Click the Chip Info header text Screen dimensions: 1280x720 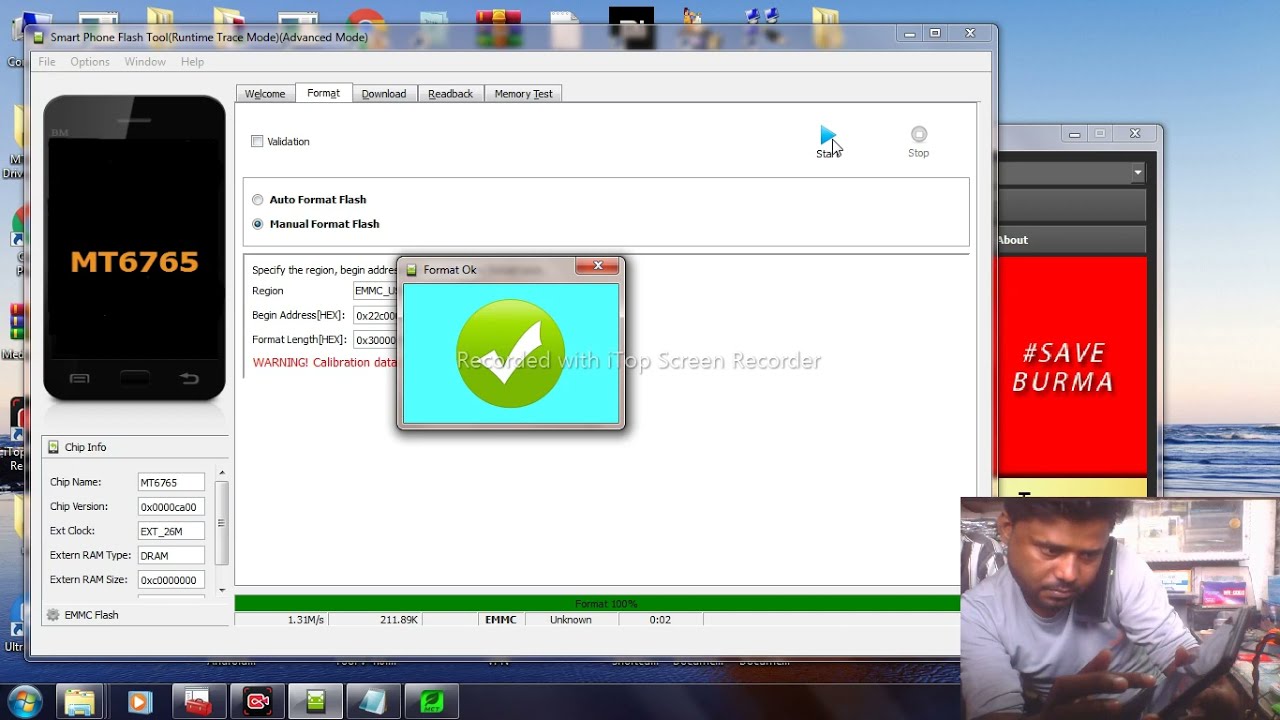tap(85, 447)
